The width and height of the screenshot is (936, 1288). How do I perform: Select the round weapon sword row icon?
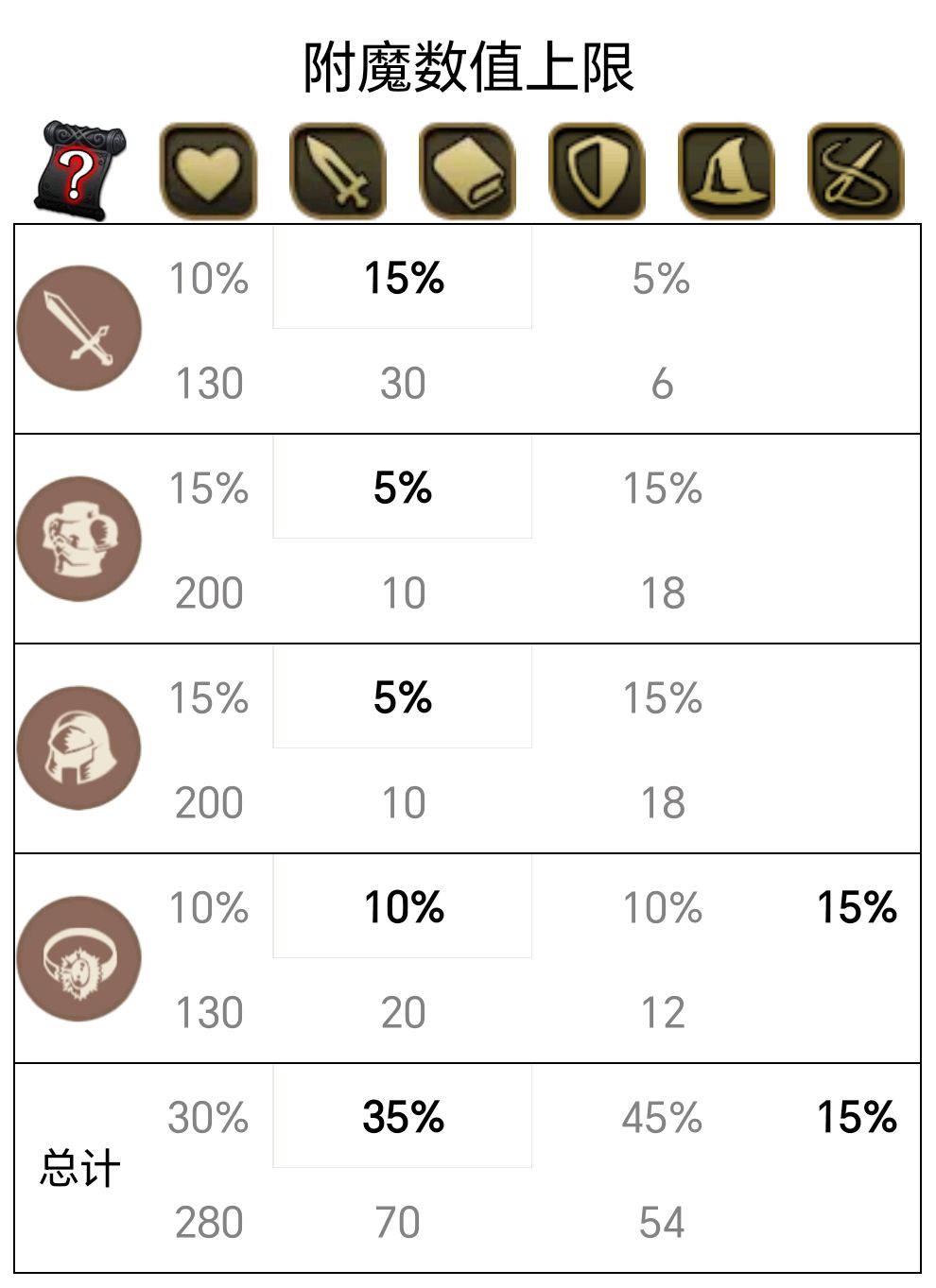click(79, 328)
